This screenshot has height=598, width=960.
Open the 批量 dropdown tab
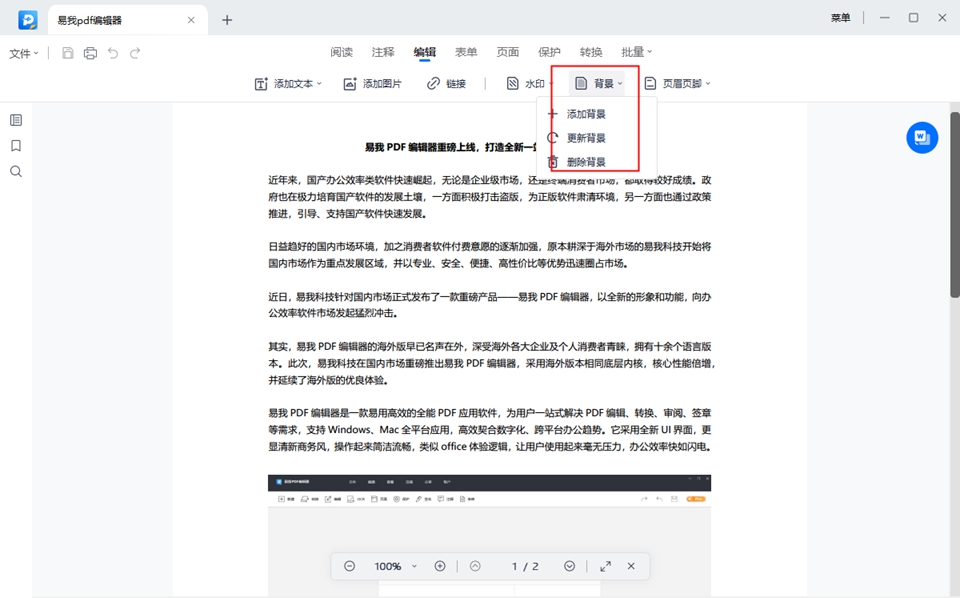[x=637, y=52]
